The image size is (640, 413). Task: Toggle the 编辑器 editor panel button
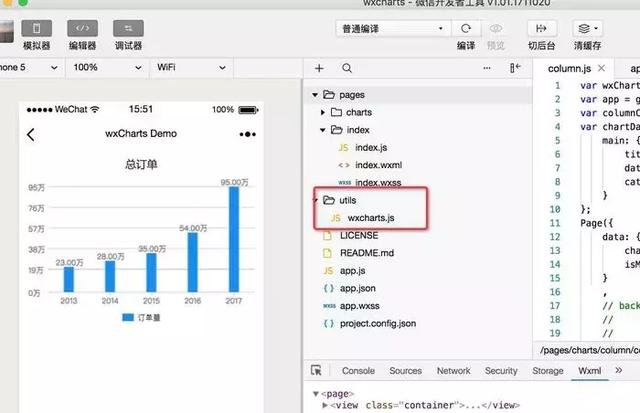tap(82, 29)
